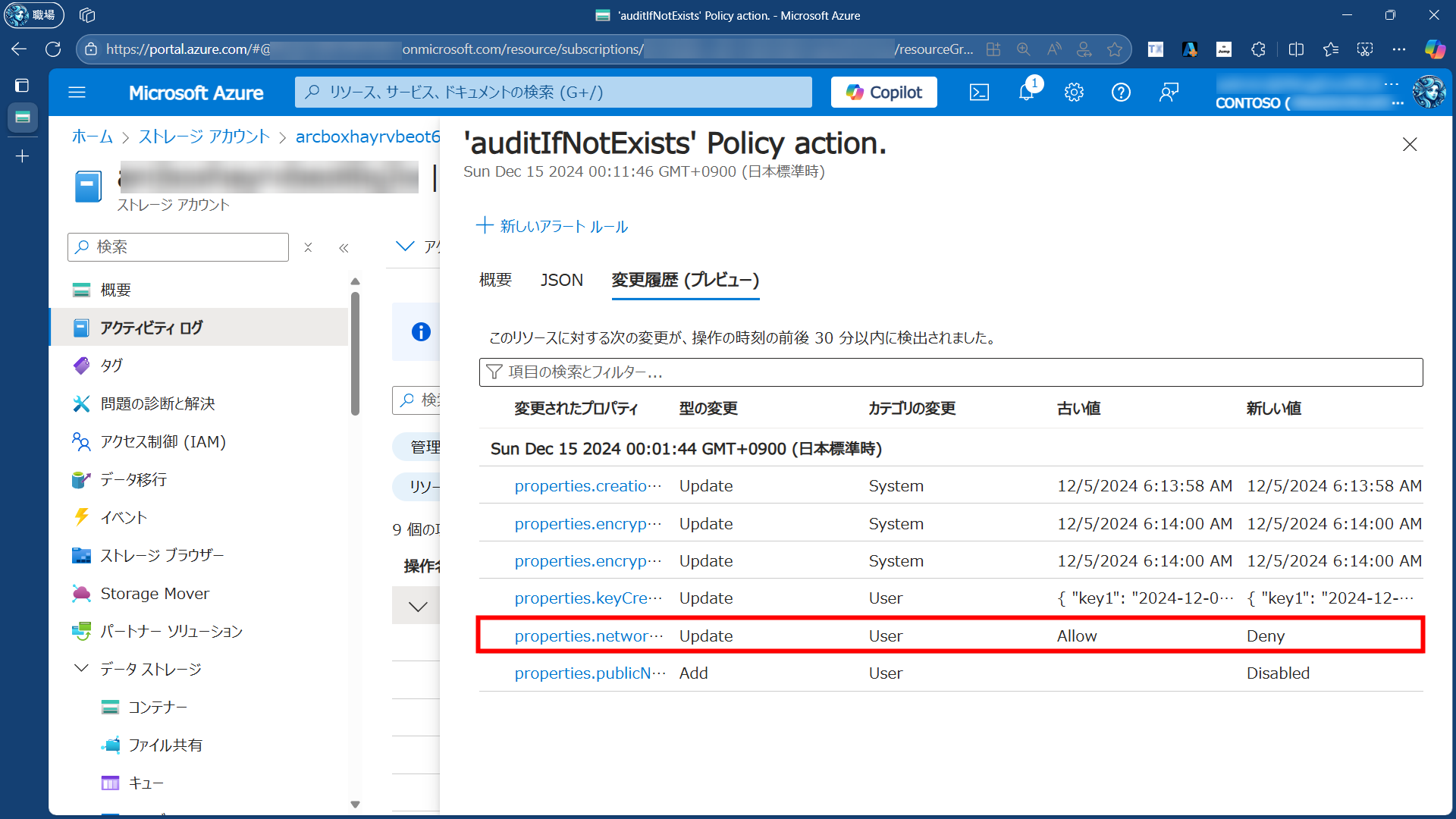Screen dimensions: 1456x819
Task: Clear the sidebar search box
Action: (x=308, y=247)
